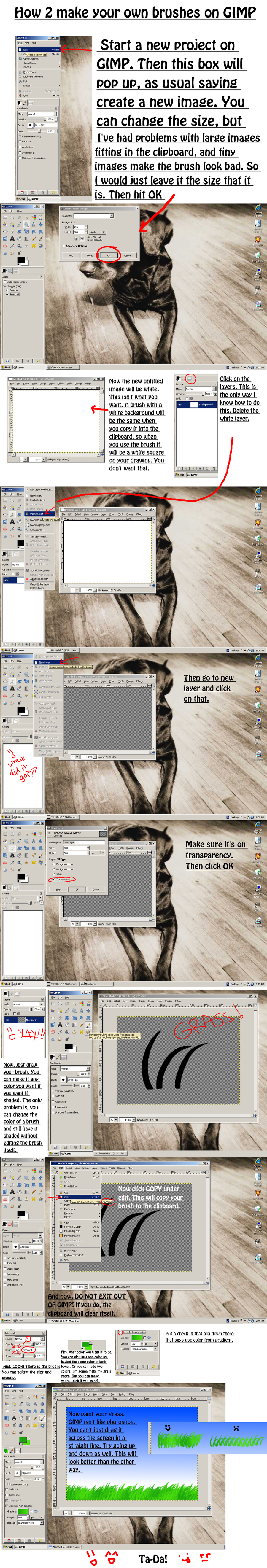Click Cancel in the Create a New Image dialog

128,256
